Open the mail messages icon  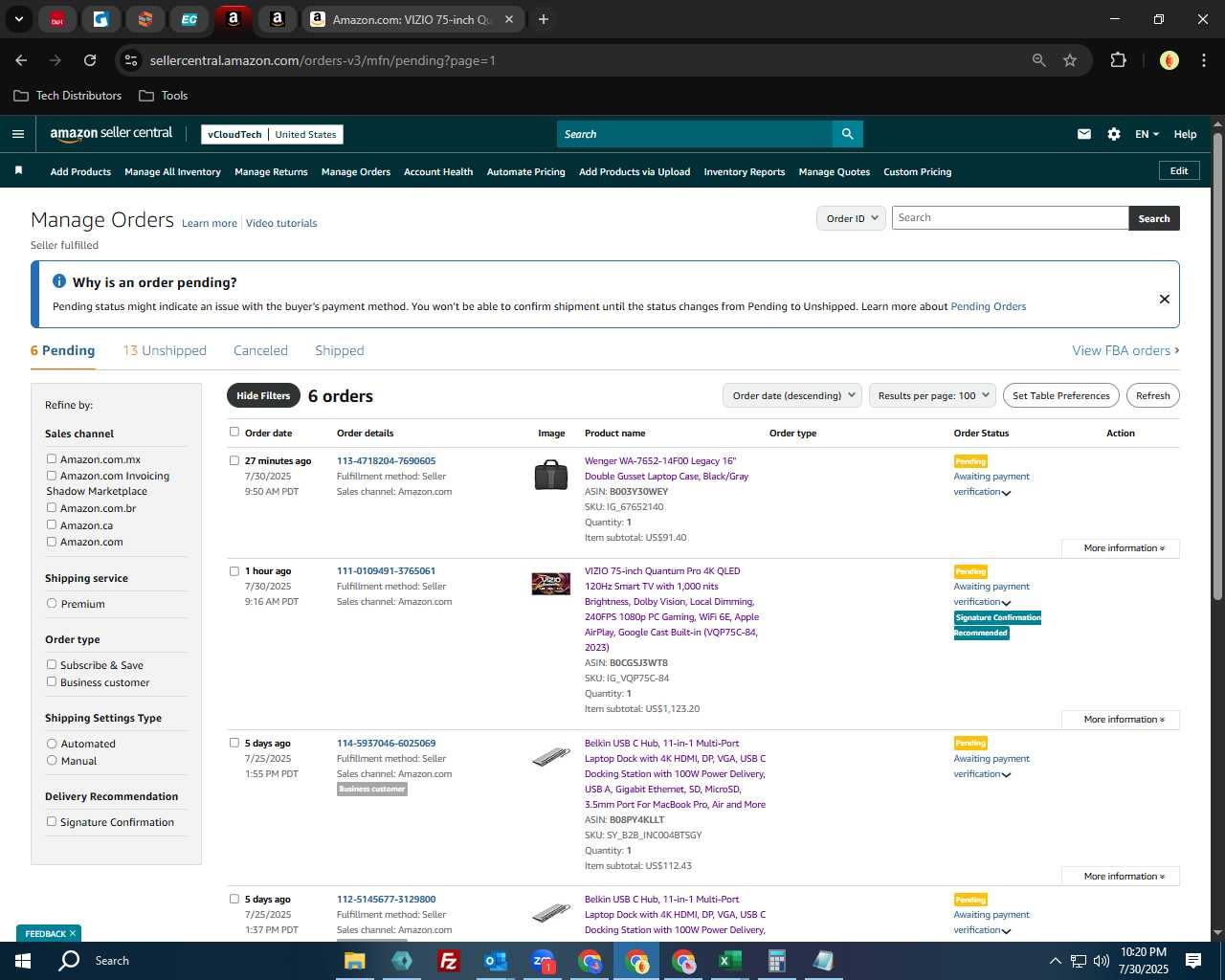coord(1084,134)
